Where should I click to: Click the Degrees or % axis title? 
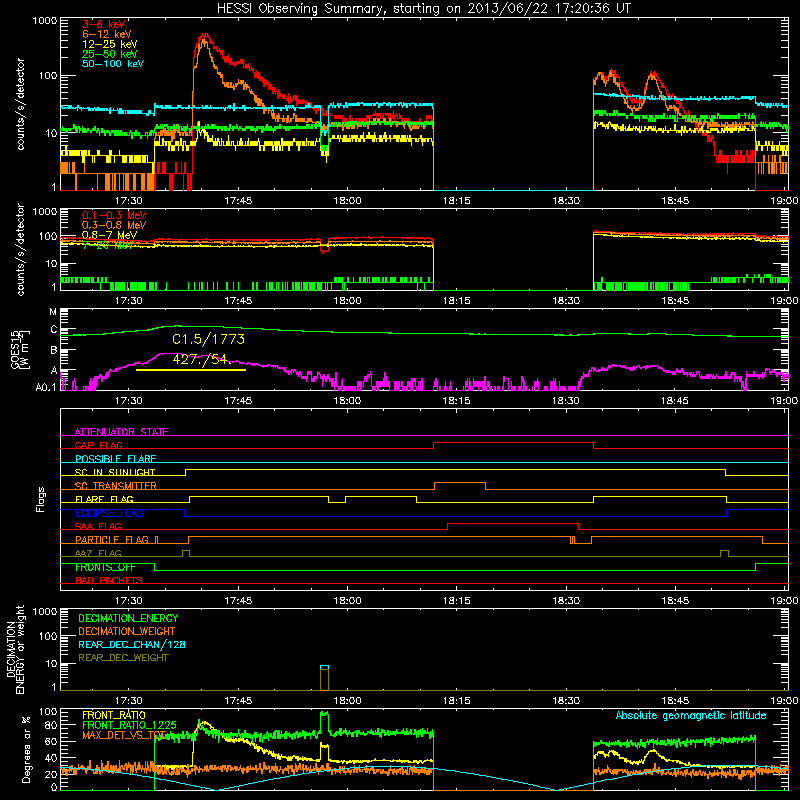tap(26, 749)
